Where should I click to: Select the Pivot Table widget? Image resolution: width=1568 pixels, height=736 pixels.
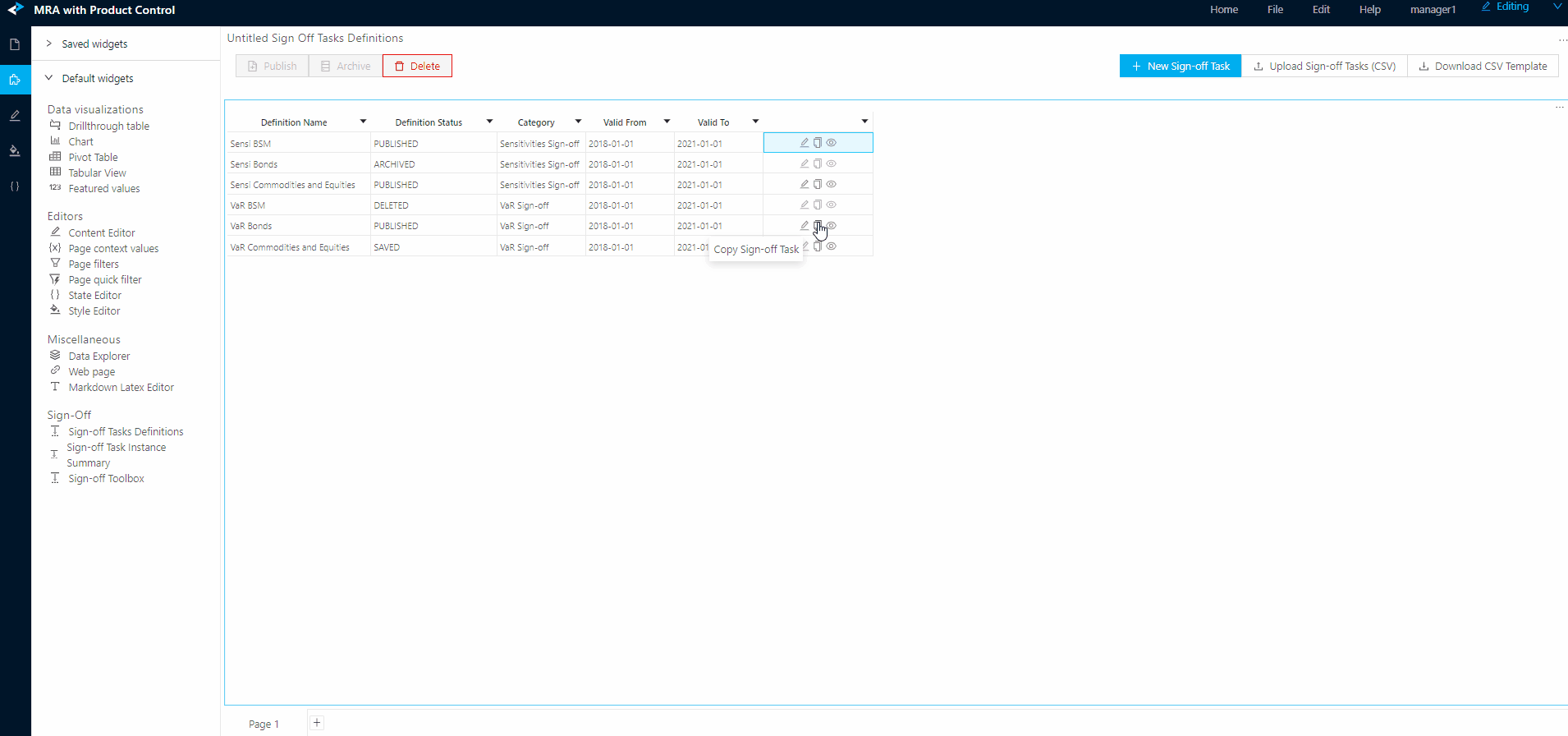pos(93,157)
